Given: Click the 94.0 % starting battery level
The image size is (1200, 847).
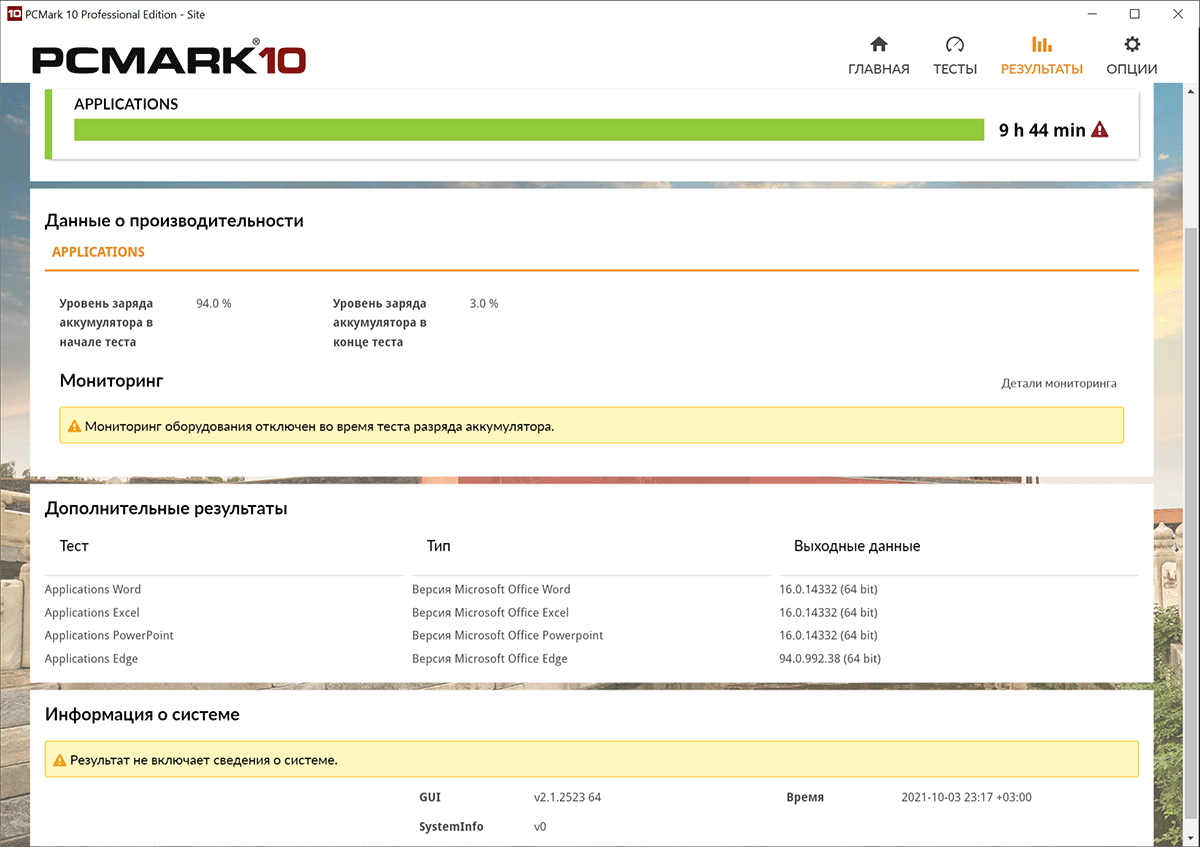Looking at the screenshot, I should click(x=214, y=303).
